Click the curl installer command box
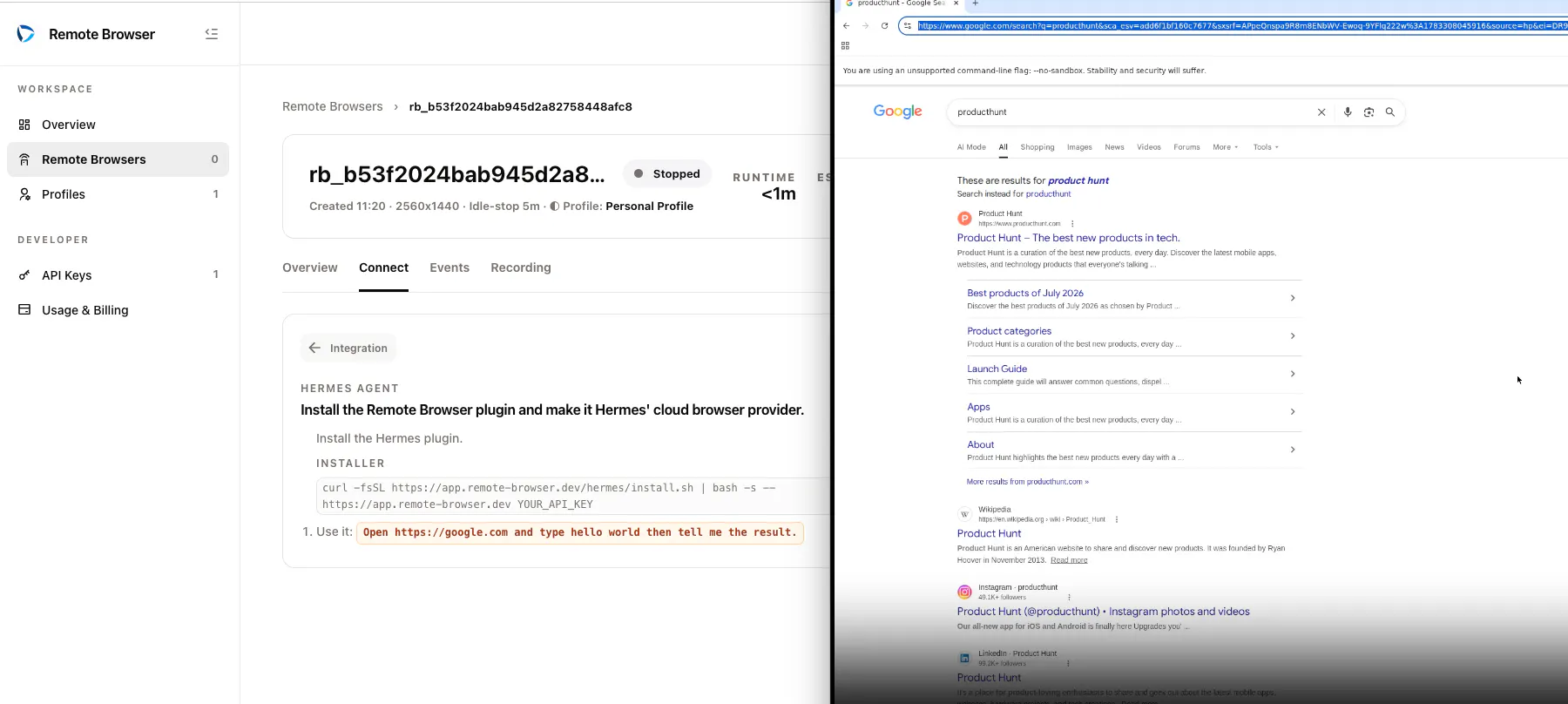 click(x=573, y=496)
